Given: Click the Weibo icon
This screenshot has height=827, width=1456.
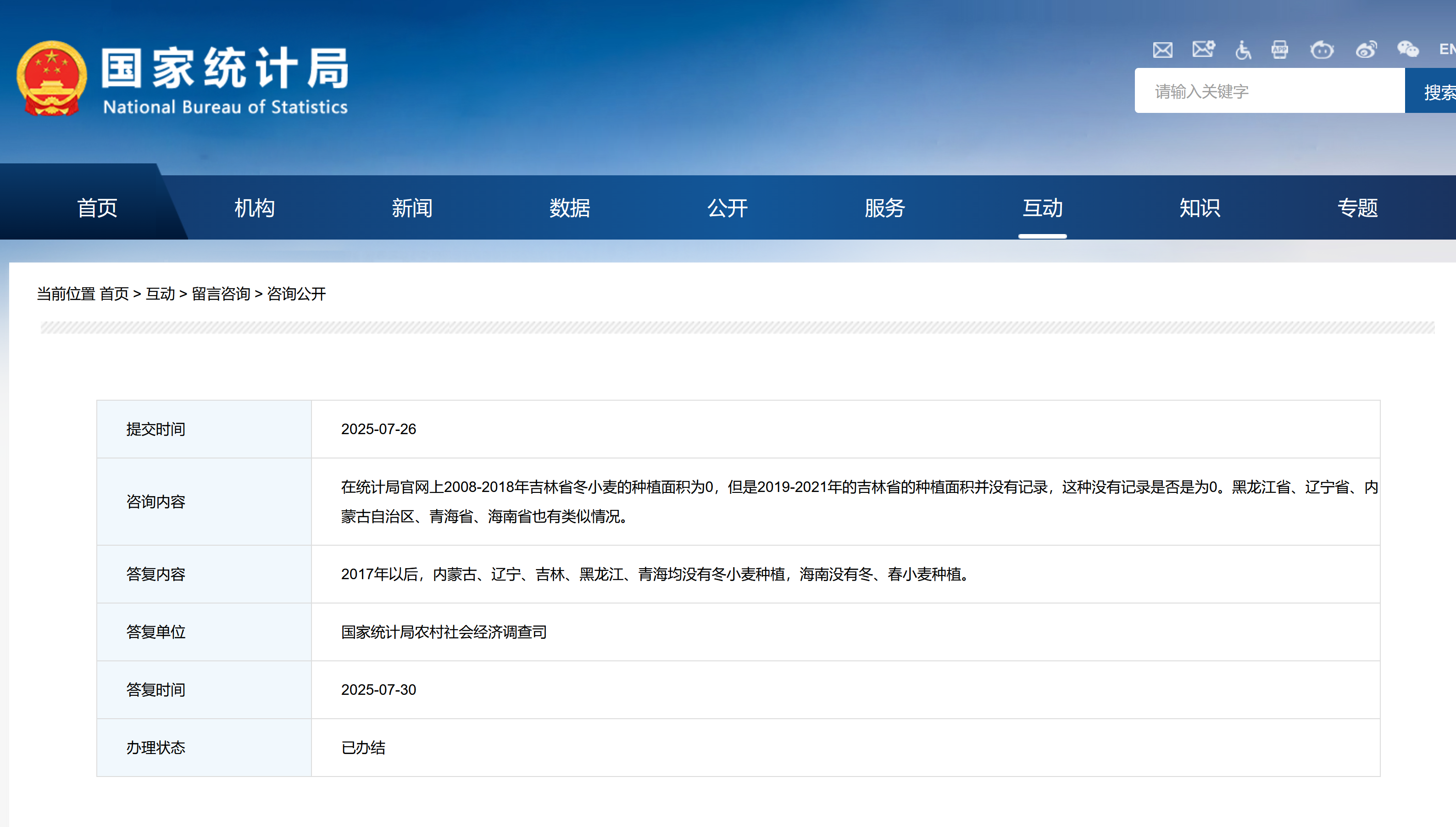Looking at the screenshot, I should 1366,50.
